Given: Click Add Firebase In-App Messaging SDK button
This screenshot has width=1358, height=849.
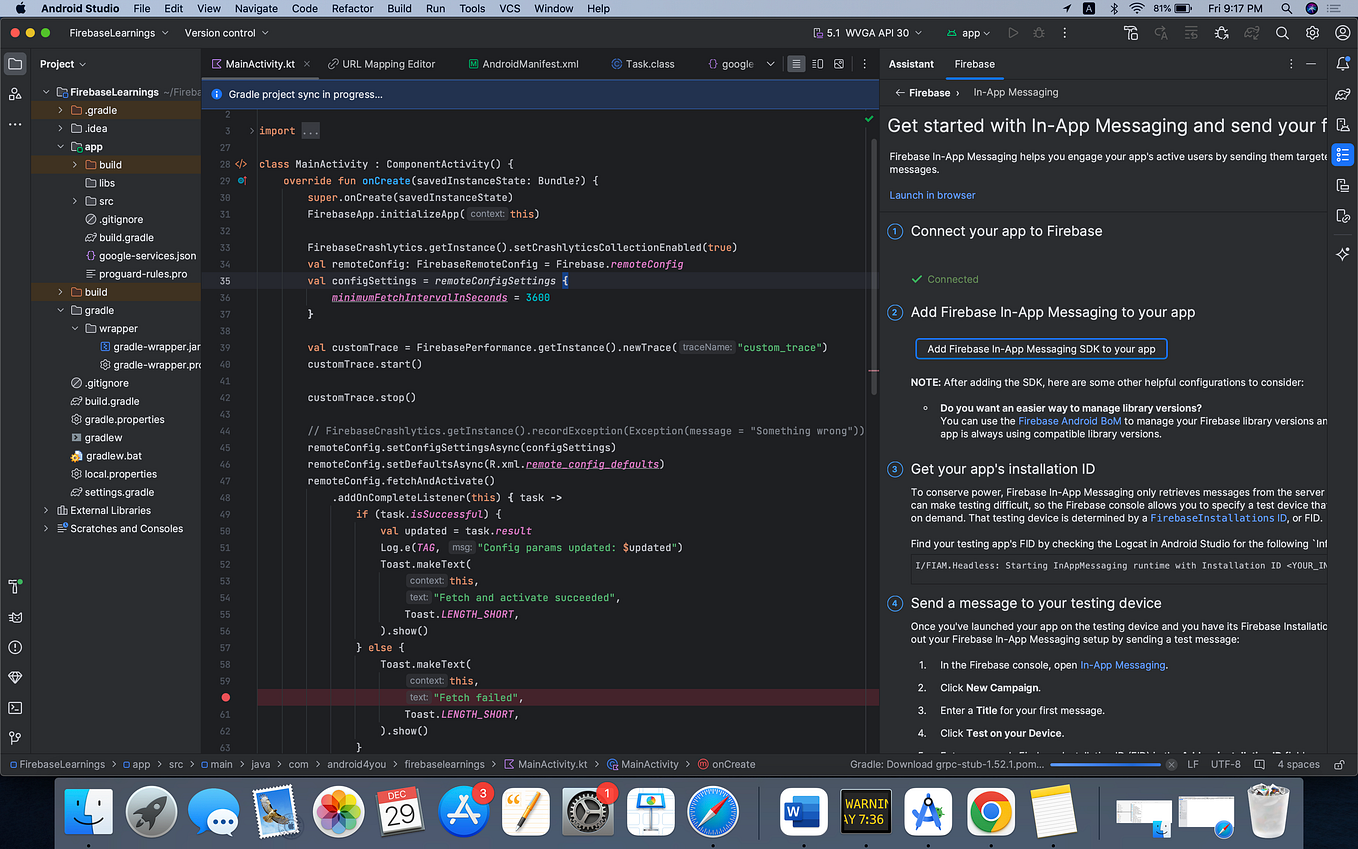Looking at the screenshot, I should (x=1040, y=348).
